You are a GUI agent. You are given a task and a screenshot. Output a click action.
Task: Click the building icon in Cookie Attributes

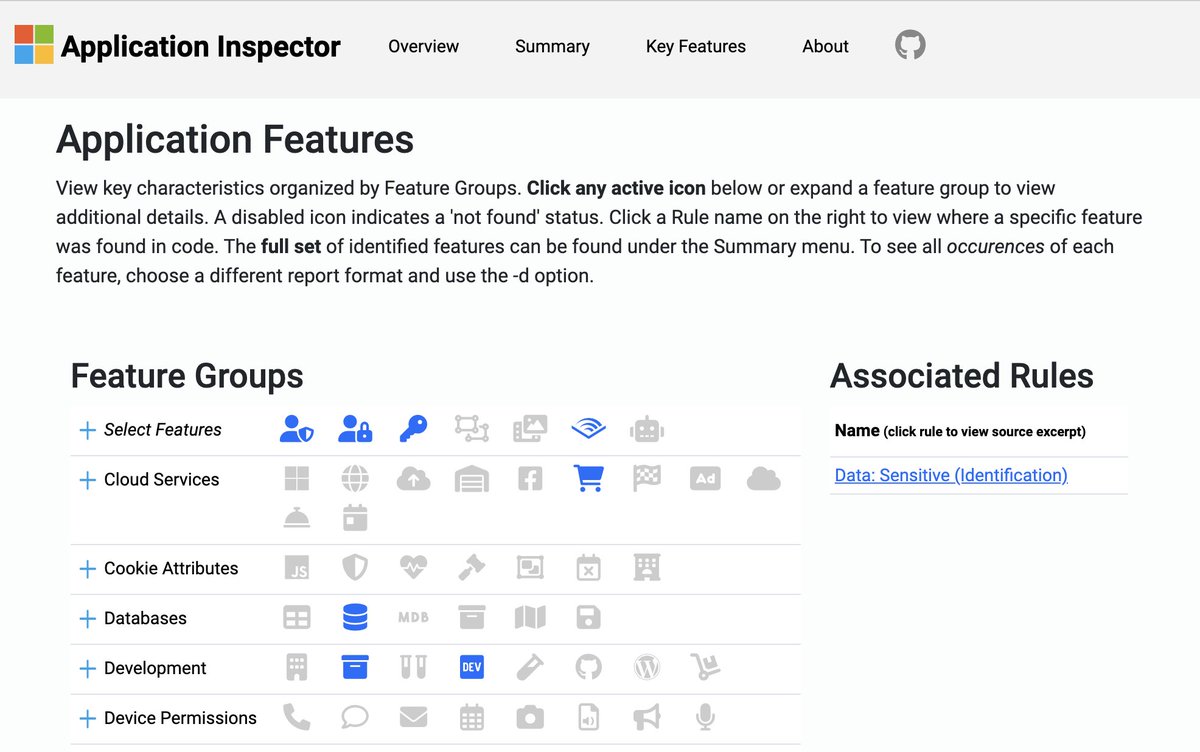647,568
